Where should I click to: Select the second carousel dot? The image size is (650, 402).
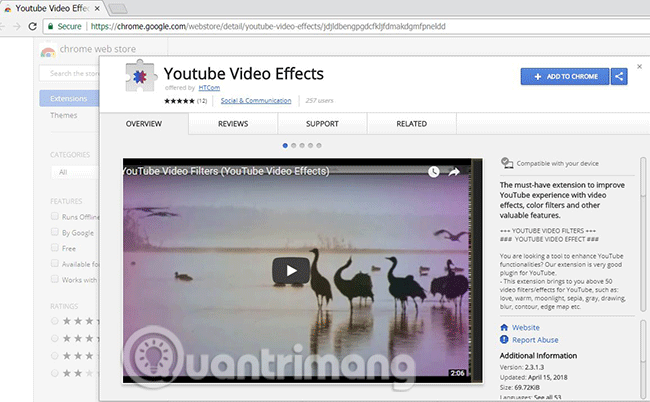[x=293, y=145]
